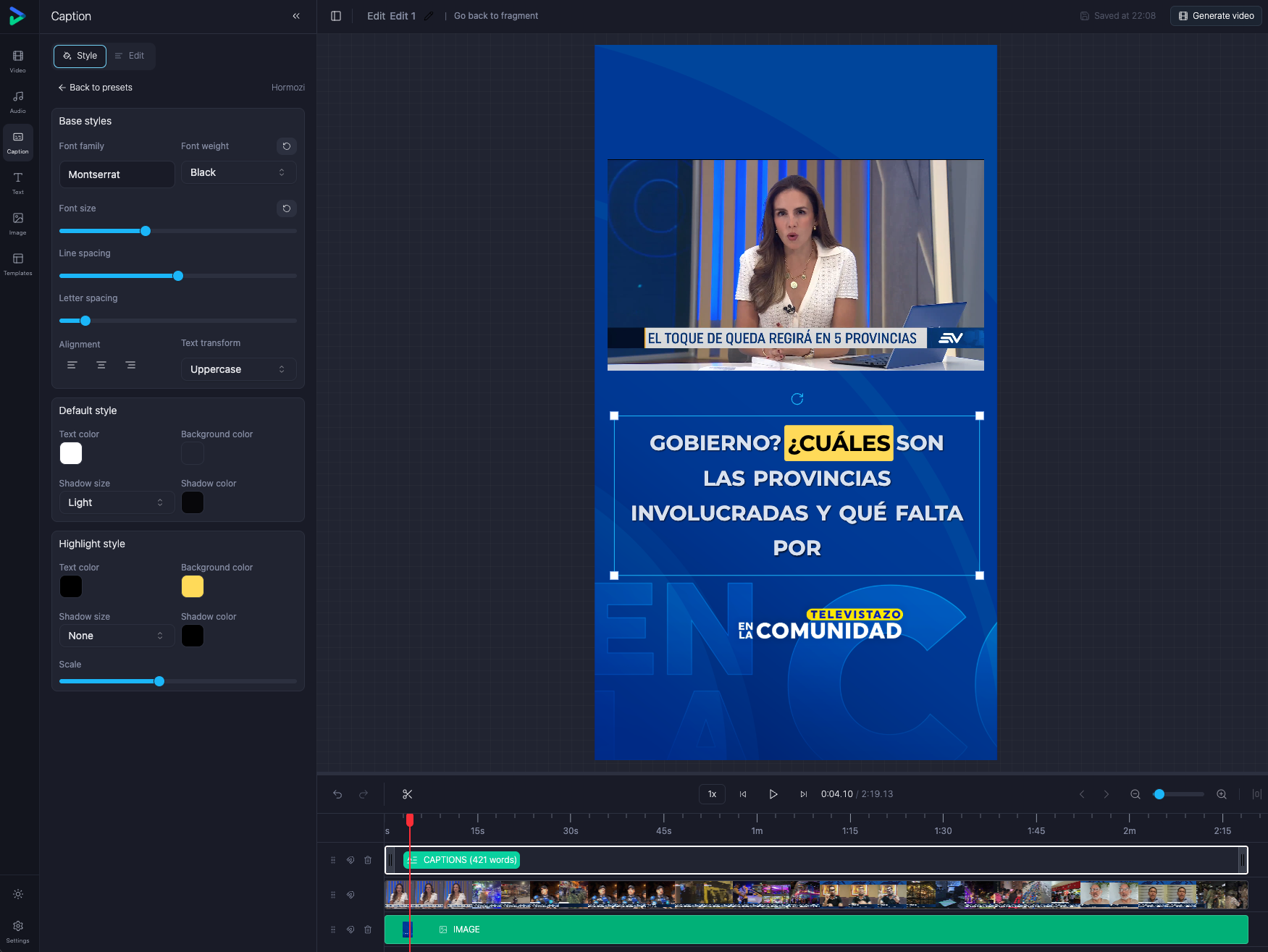1268x952 pixels.
Task: Zoom out the timeline
Action: pyautogui.click(x=1135, y=794)
